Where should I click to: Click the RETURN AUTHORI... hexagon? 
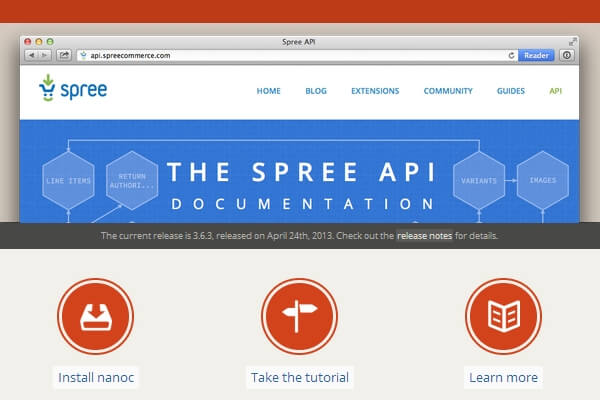pos(132,181)
